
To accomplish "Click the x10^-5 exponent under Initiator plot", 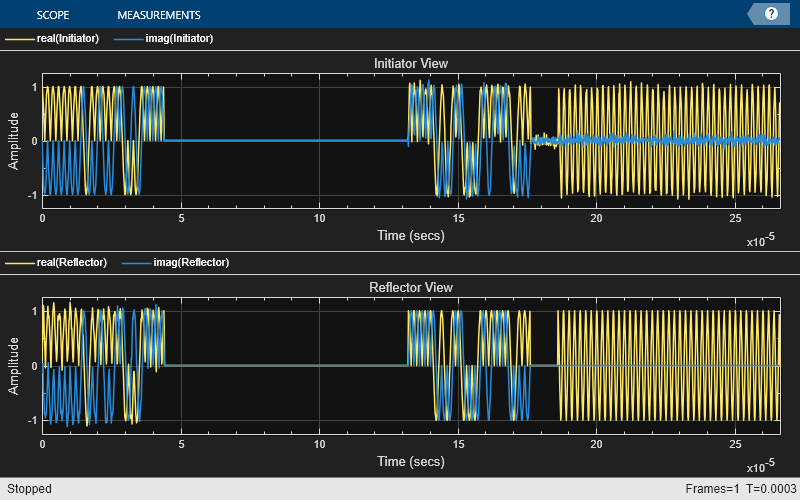I will click(761, 239).
